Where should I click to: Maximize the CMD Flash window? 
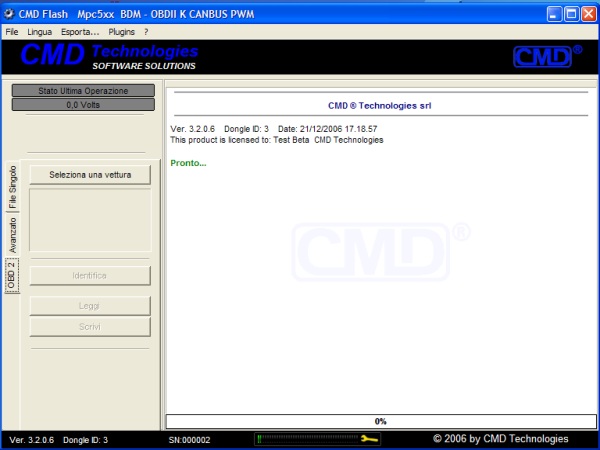point(572,14)
